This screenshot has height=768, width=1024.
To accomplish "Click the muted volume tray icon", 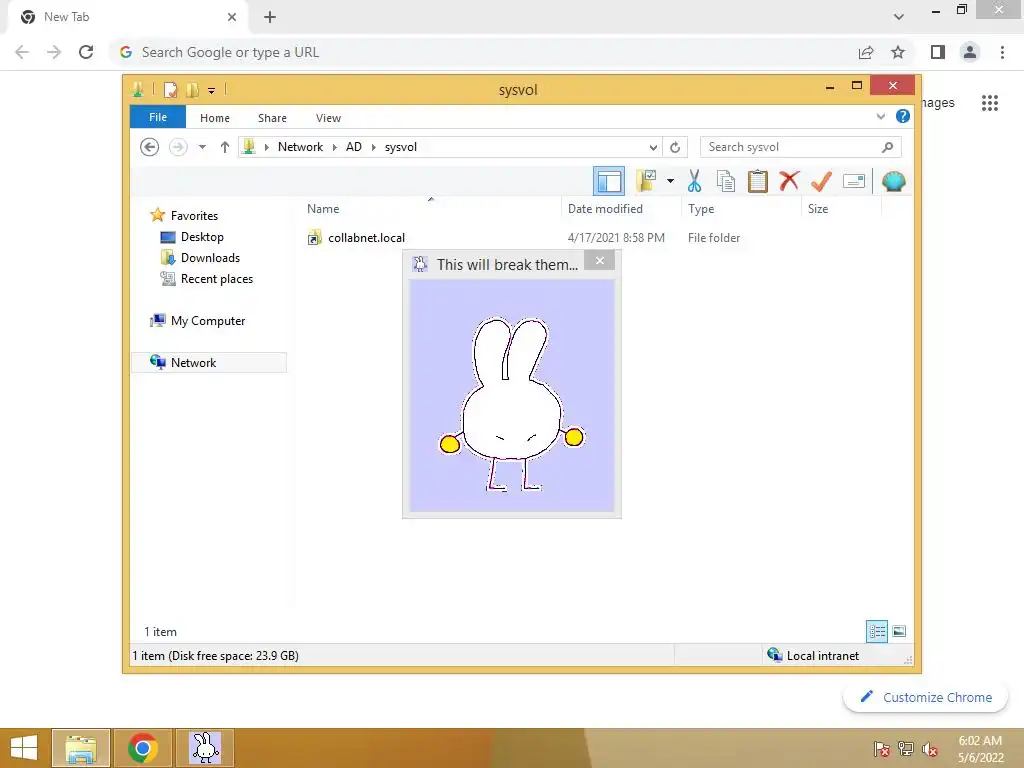I will pos(929,749).
